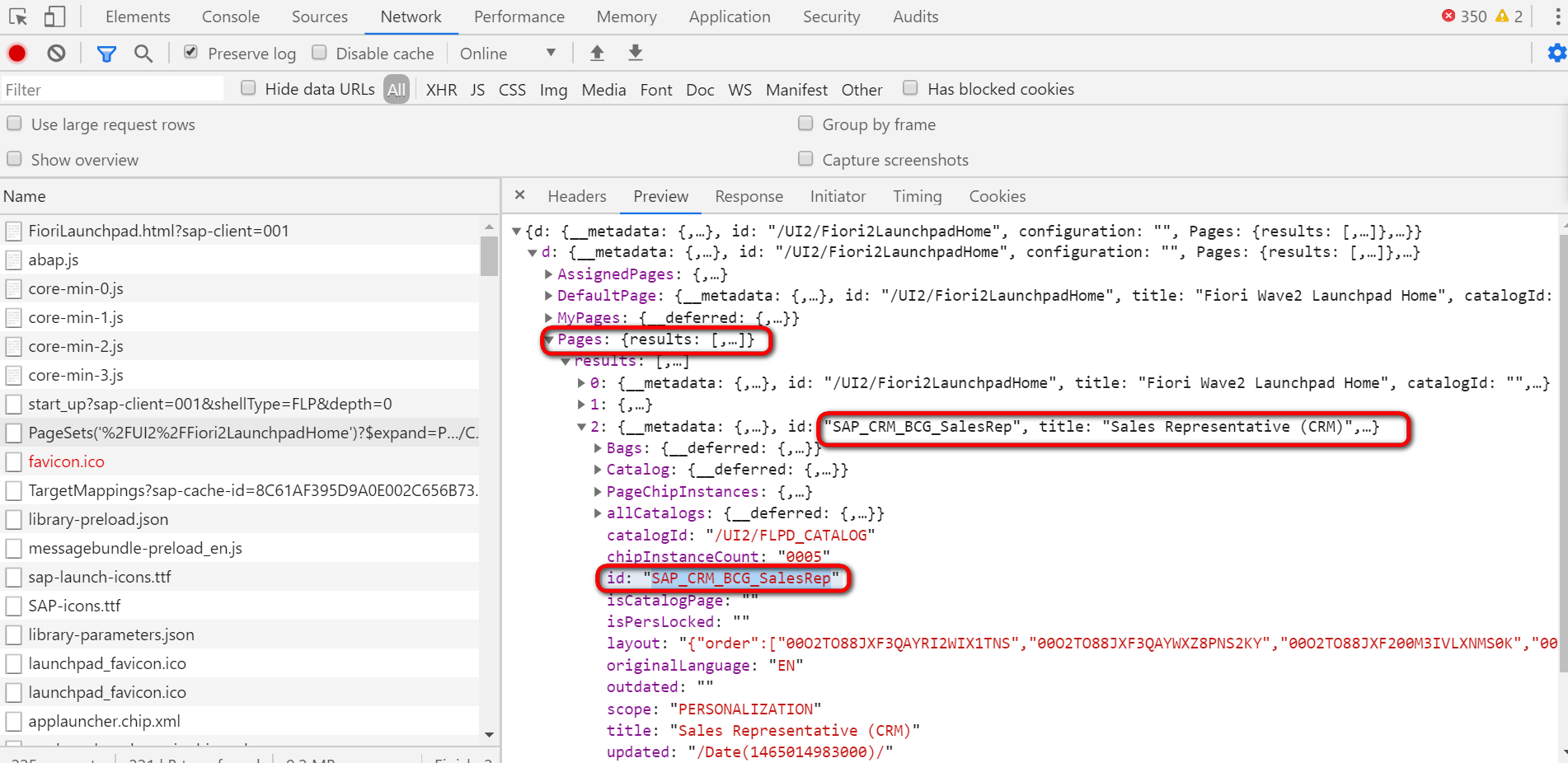The width and height of the screenshot is (1568, 763).
Task: Filter requests by CSS
Action: (512, 90)
